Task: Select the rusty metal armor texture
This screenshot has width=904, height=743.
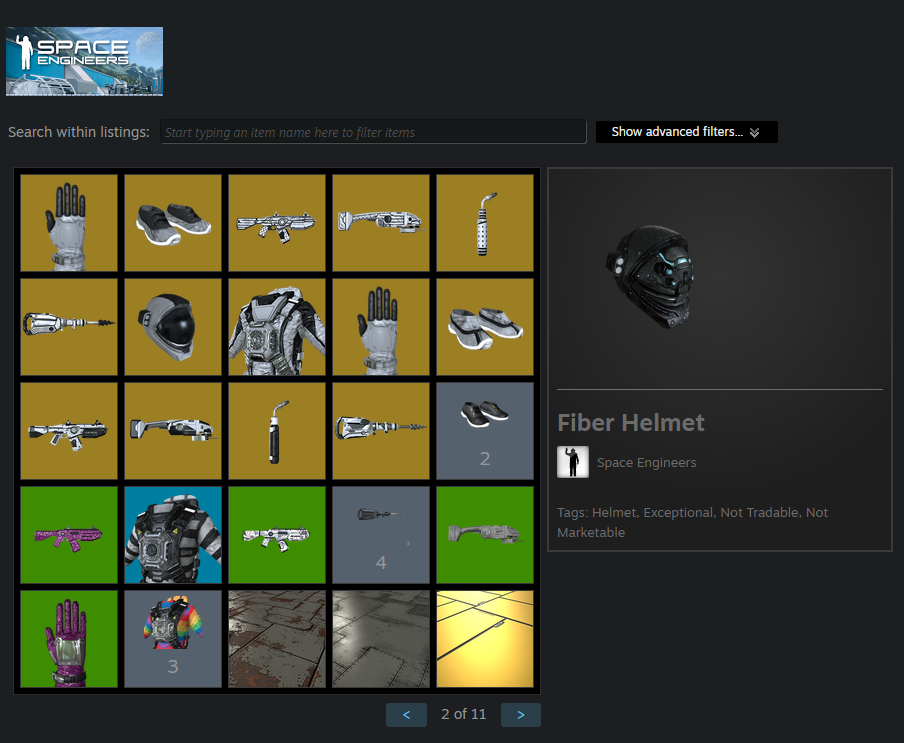Action: (277, 639)
